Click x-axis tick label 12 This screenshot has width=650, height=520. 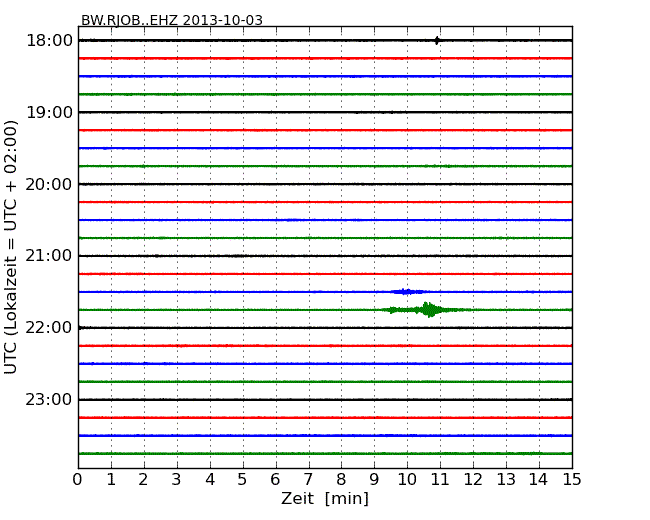coord(473,480)
